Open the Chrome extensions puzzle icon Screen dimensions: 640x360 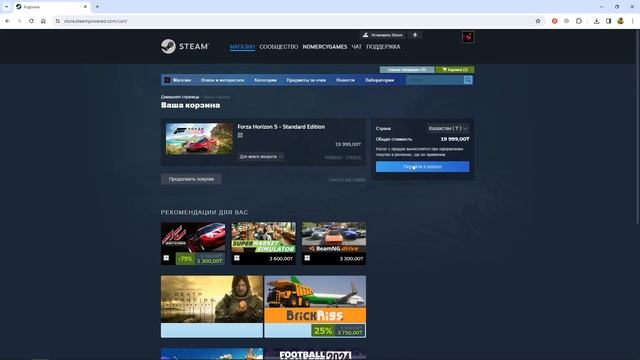(579, 21)
